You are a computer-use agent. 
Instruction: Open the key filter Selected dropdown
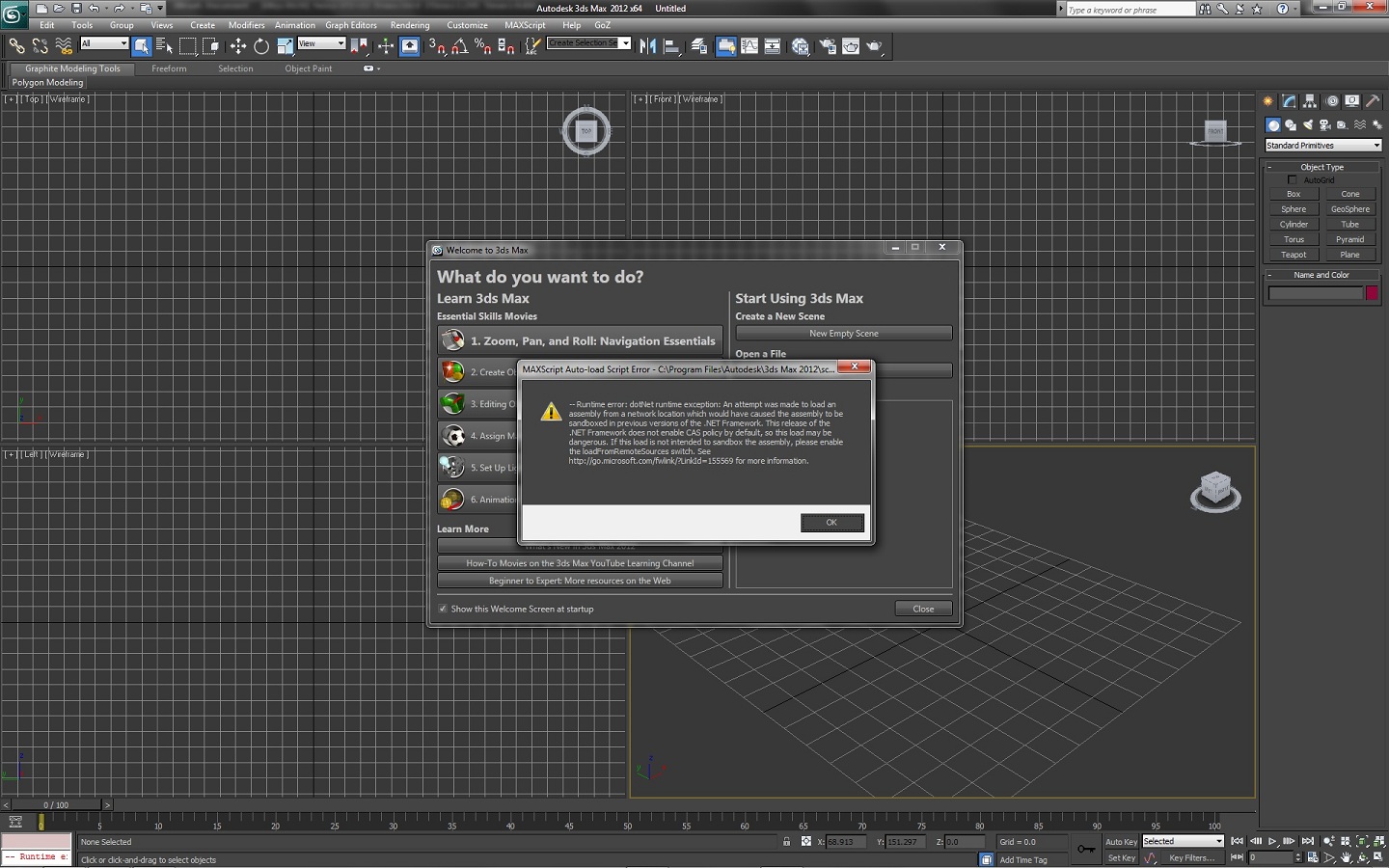1183,841
